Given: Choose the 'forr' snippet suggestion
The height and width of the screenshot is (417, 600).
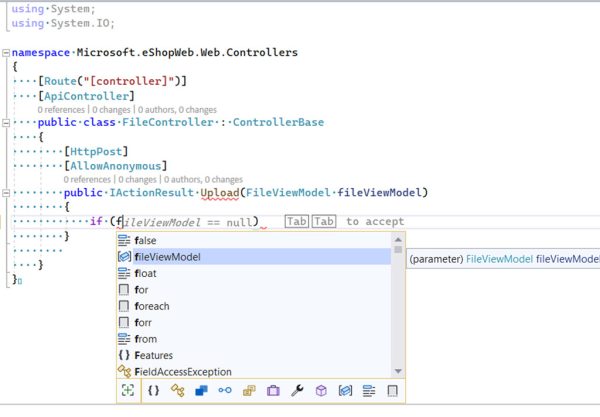Looking at the screenshot, I should (x=254, y=323).
